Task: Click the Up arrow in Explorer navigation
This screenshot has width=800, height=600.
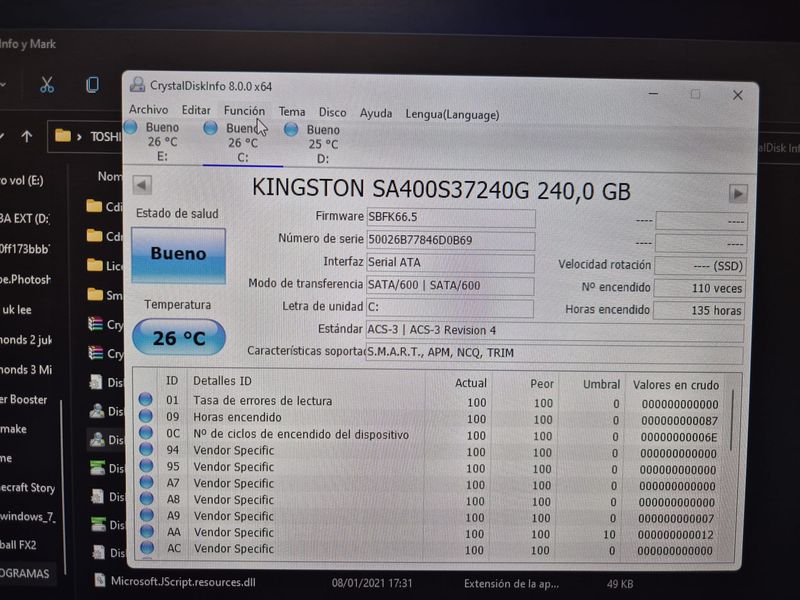Action: (x=27, y=136)
